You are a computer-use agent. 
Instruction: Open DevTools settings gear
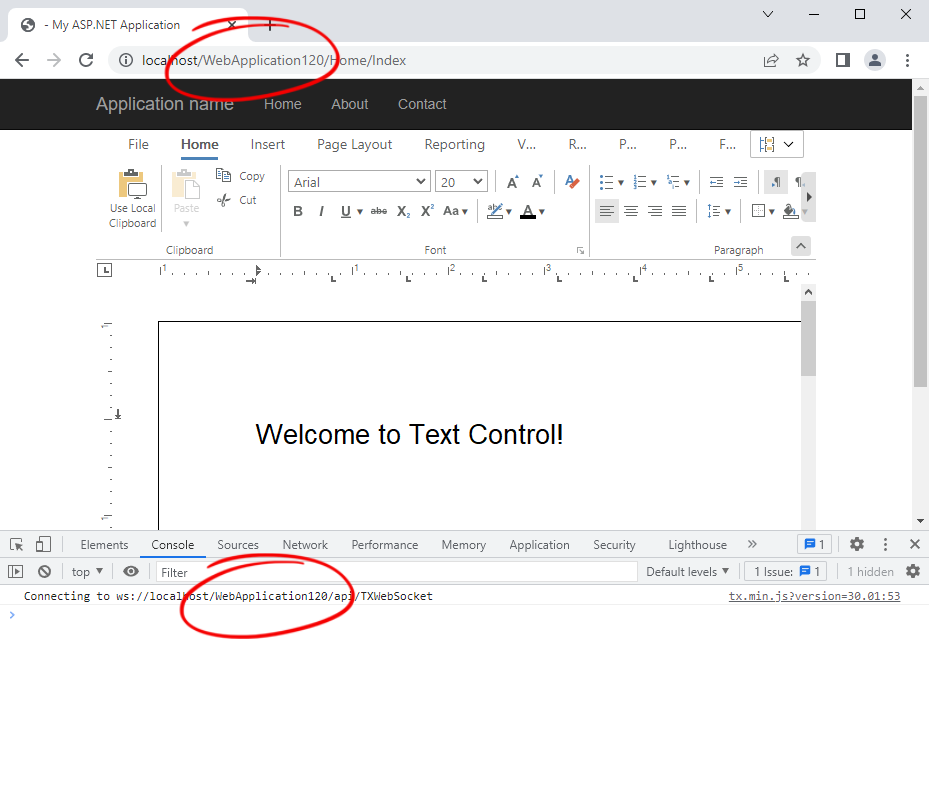point(857,544)
